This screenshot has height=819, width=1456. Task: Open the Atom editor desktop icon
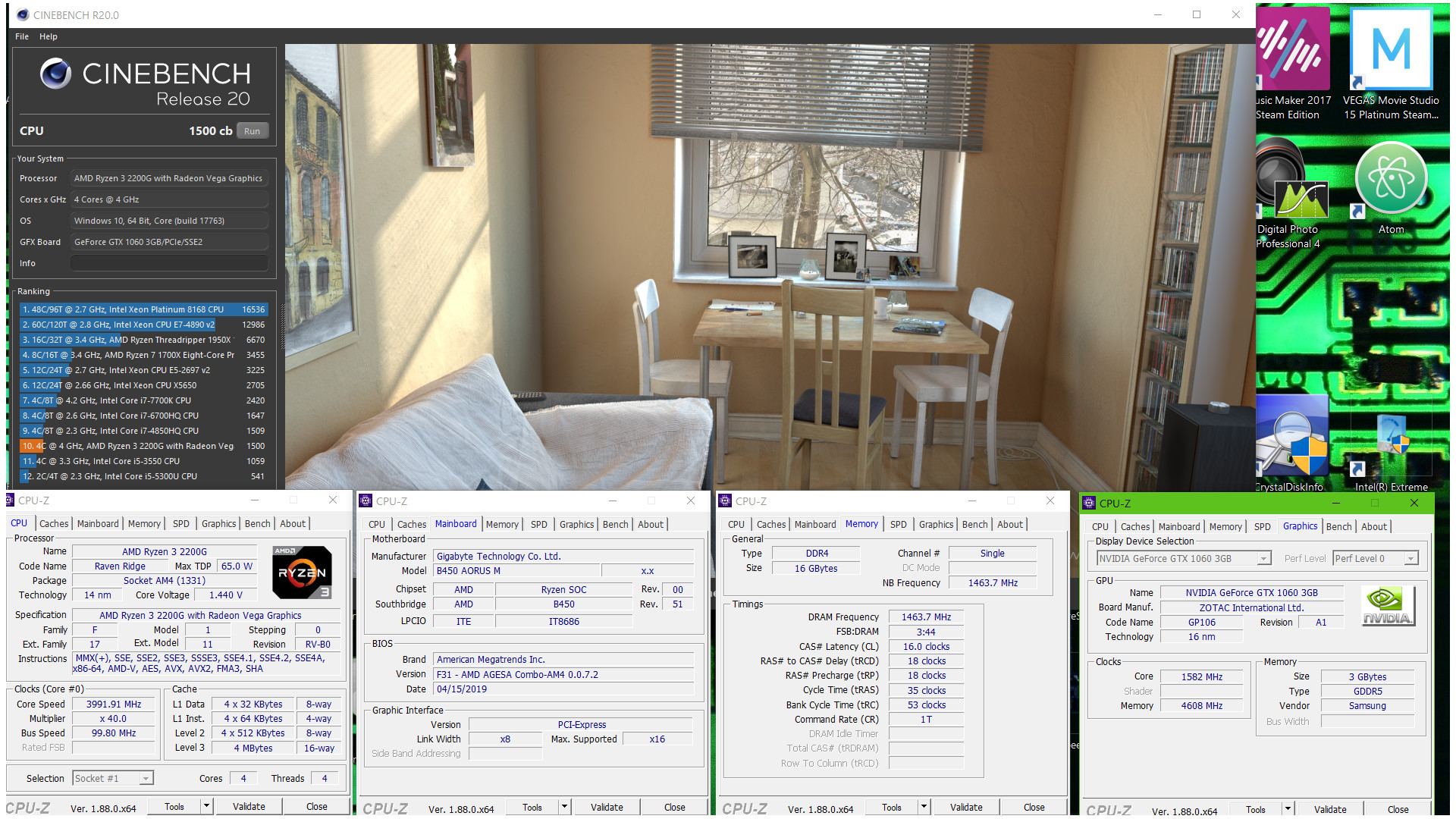pos(1391,188)
